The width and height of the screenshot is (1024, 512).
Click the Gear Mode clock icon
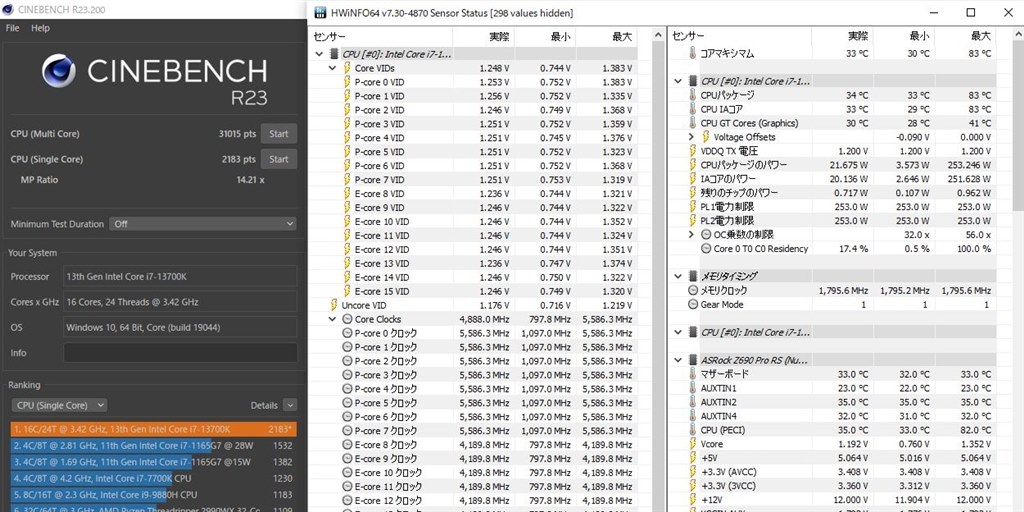692,304
